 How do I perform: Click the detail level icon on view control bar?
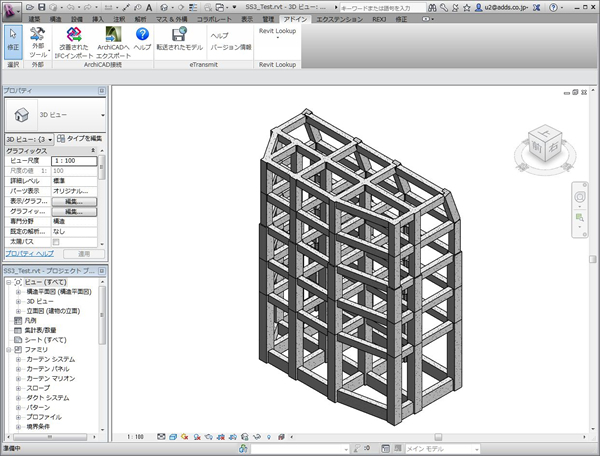tap(161, 436)
